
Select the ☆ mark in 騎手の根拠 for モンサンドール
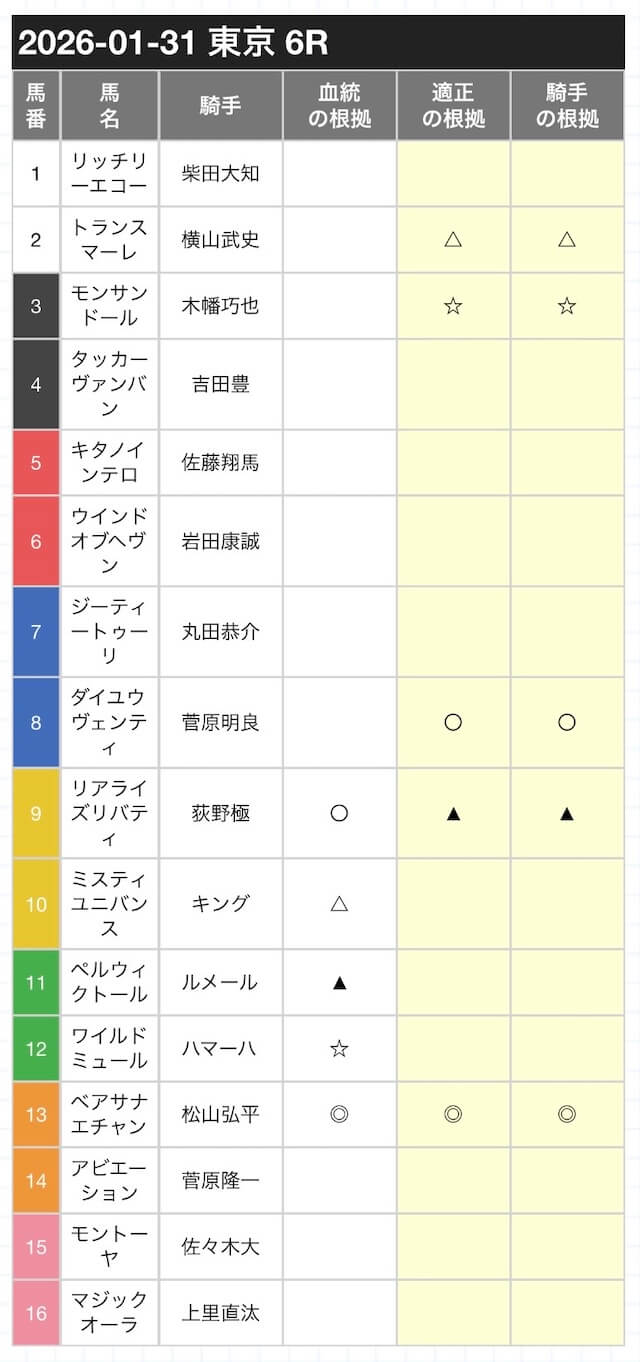tap(567, 306)
